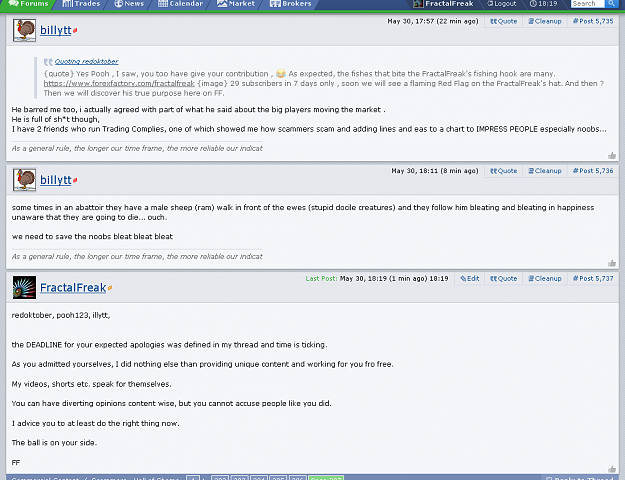Open permalink for Post 5,737
The height and width of the screenshot is (480, 625).
593,279
